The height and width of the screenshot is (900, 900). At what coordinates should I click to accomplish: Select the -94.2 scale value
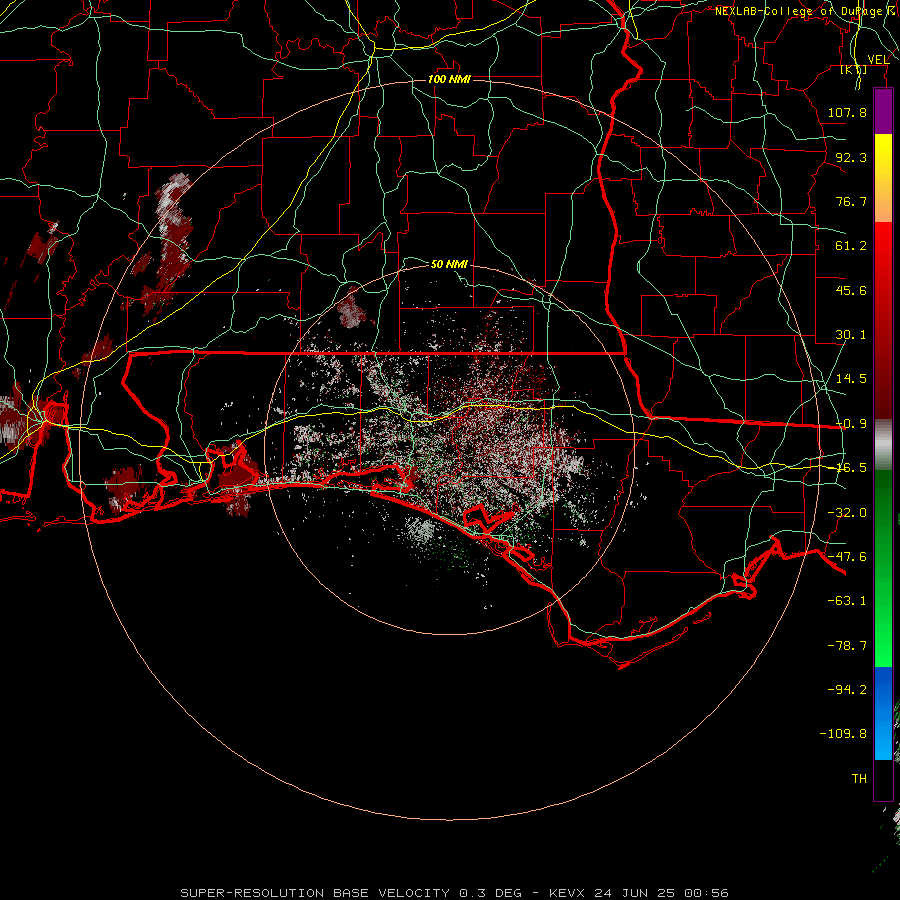[847, 690]
